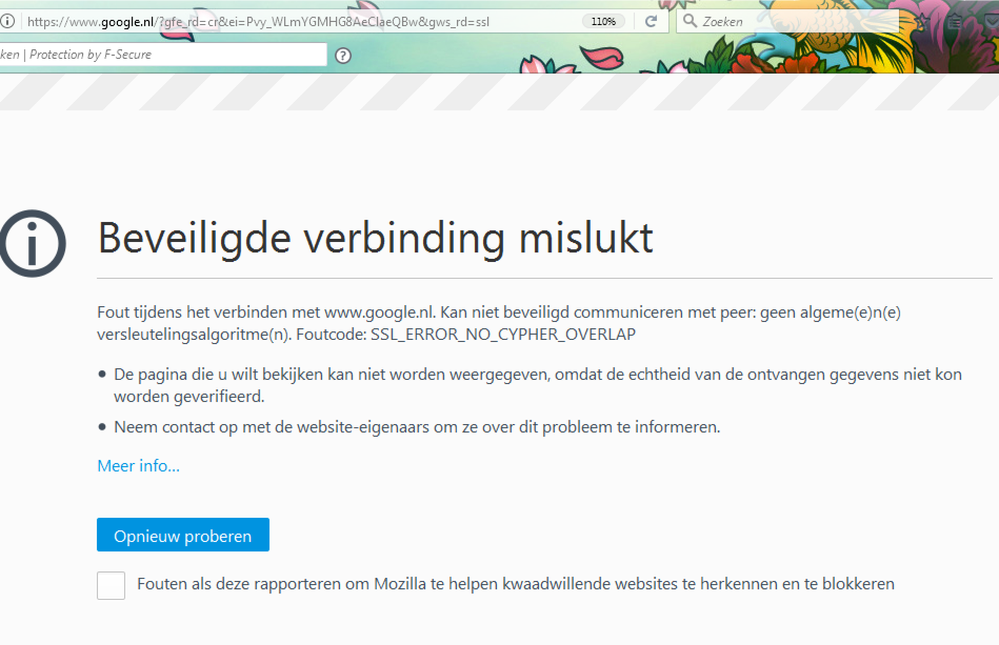Click 'Fouten als deze rapporteren' label text

click(515, 584)
